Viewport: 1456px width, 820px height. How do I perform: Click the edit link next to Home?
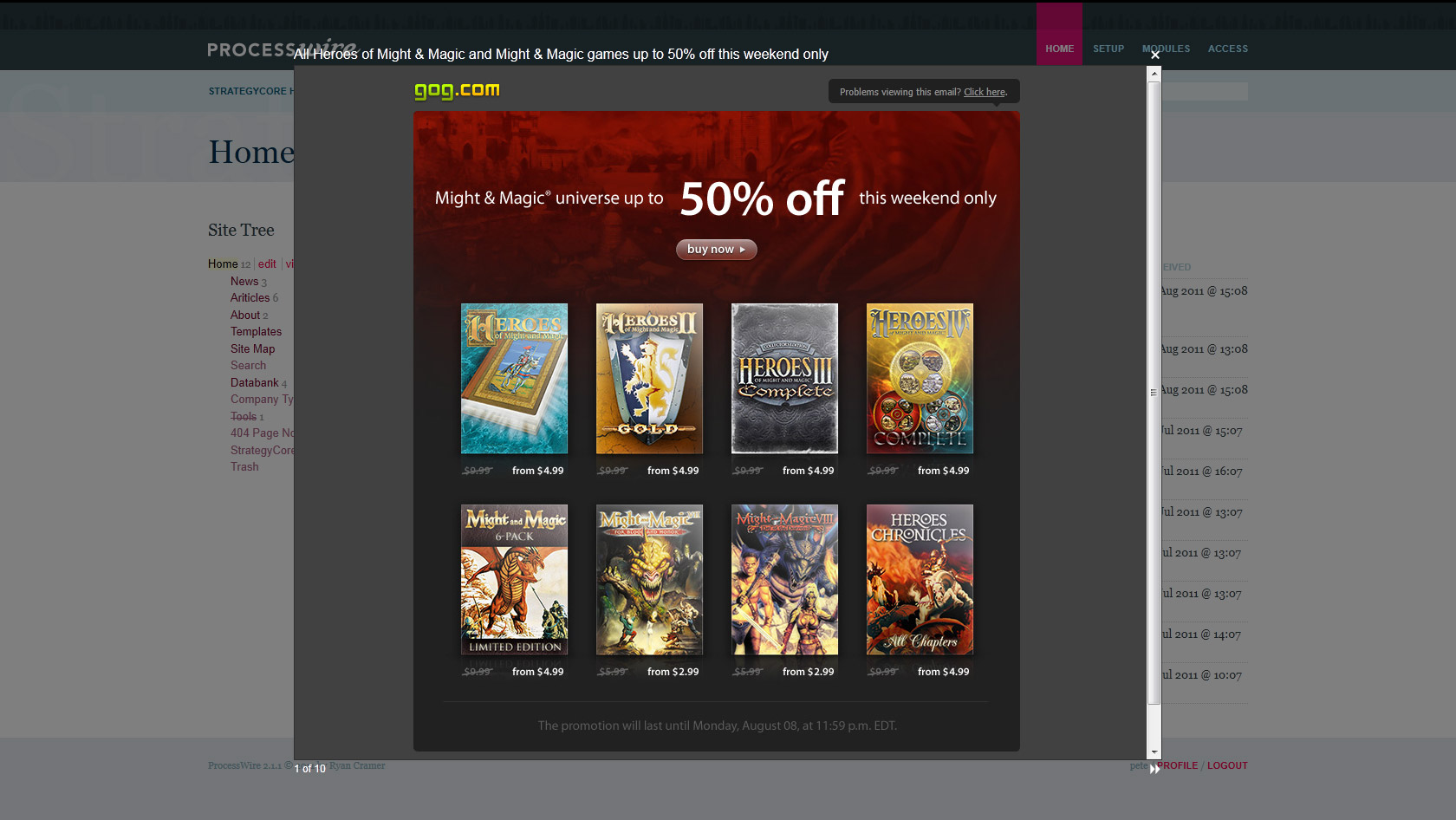(267, 264)
